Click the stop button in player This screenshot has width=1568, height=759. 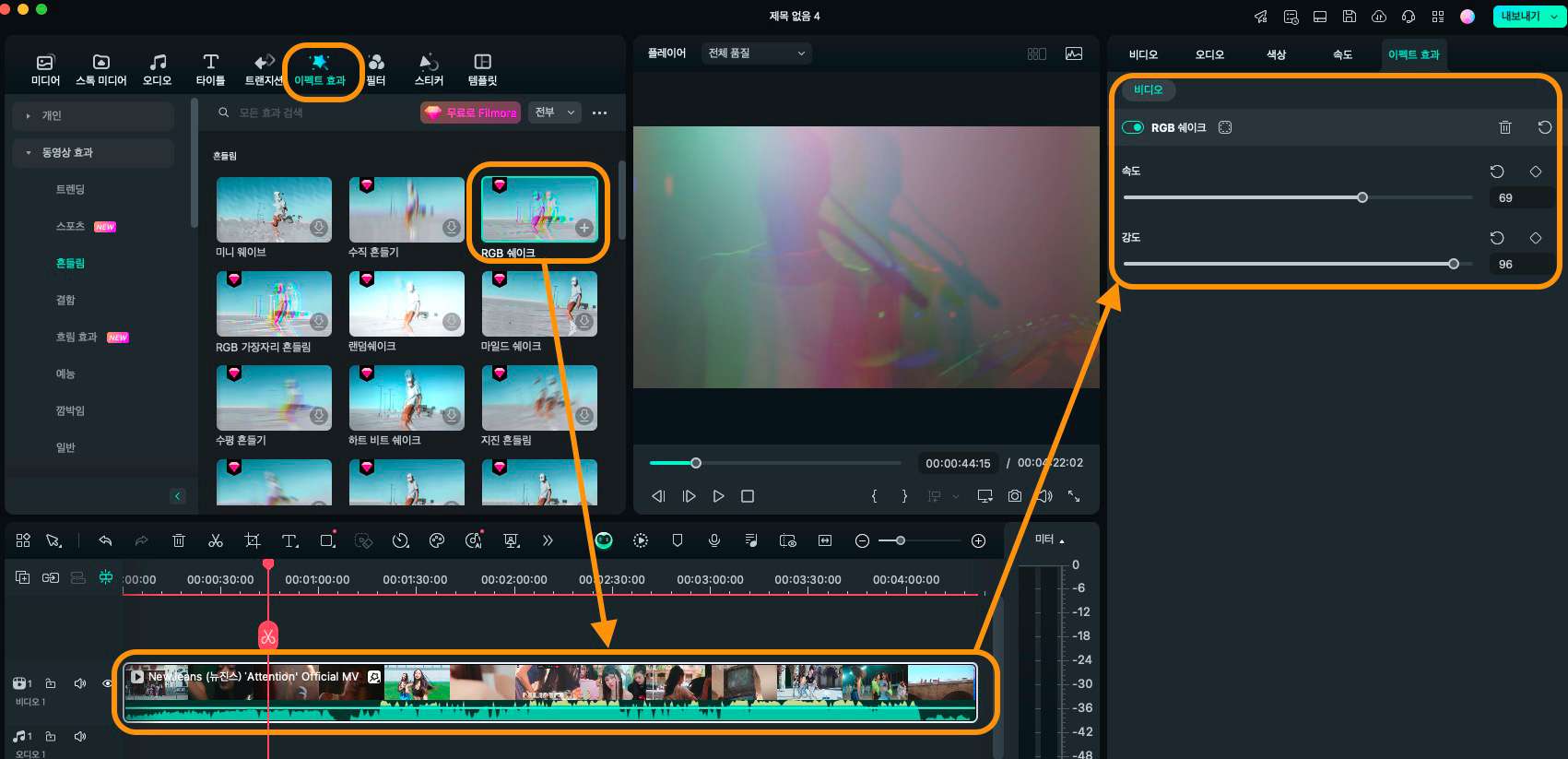(x=748, y=496)
